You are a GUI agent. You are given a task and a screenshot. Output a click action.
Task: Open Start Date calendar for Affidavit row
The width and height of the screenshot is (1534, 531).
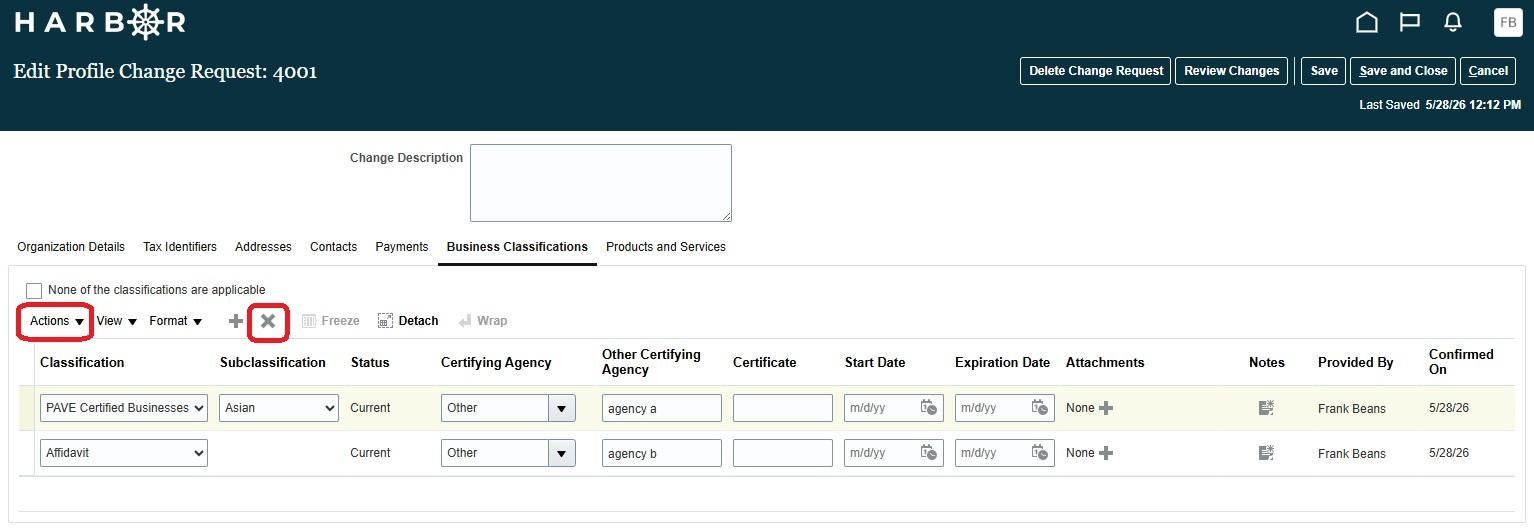[929, 453]
